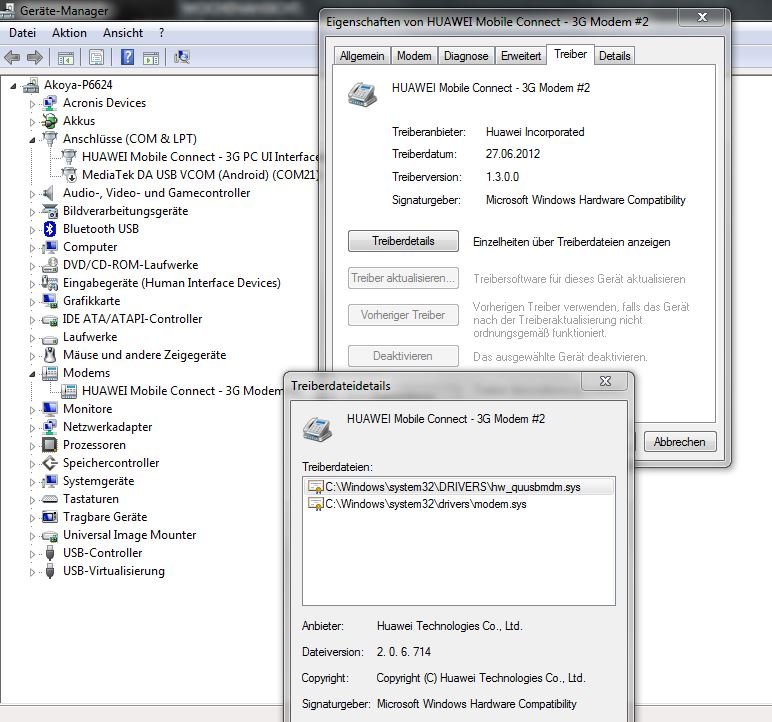772x722 pixels.
Task: Expand the IDE ATA/ATAPI-Controller node
Action: pos(32,320)
